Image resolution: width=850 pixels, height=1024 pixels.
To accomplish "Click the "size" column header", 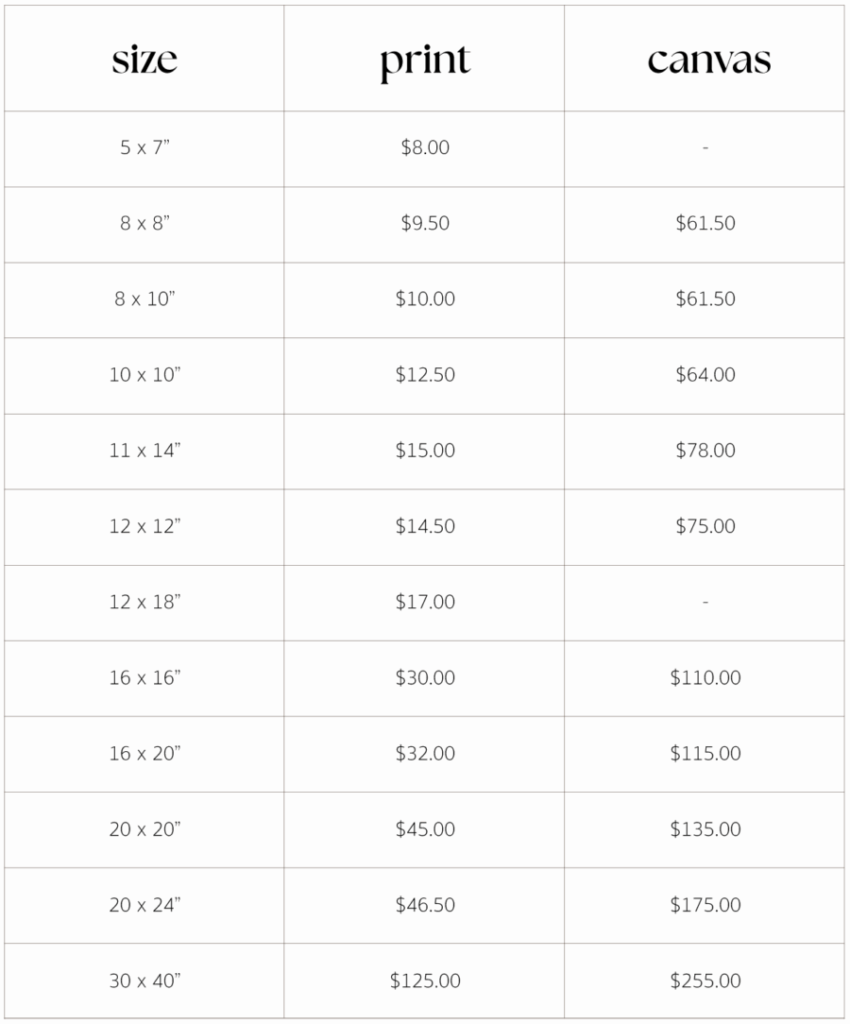I will [x=144, y=60].
